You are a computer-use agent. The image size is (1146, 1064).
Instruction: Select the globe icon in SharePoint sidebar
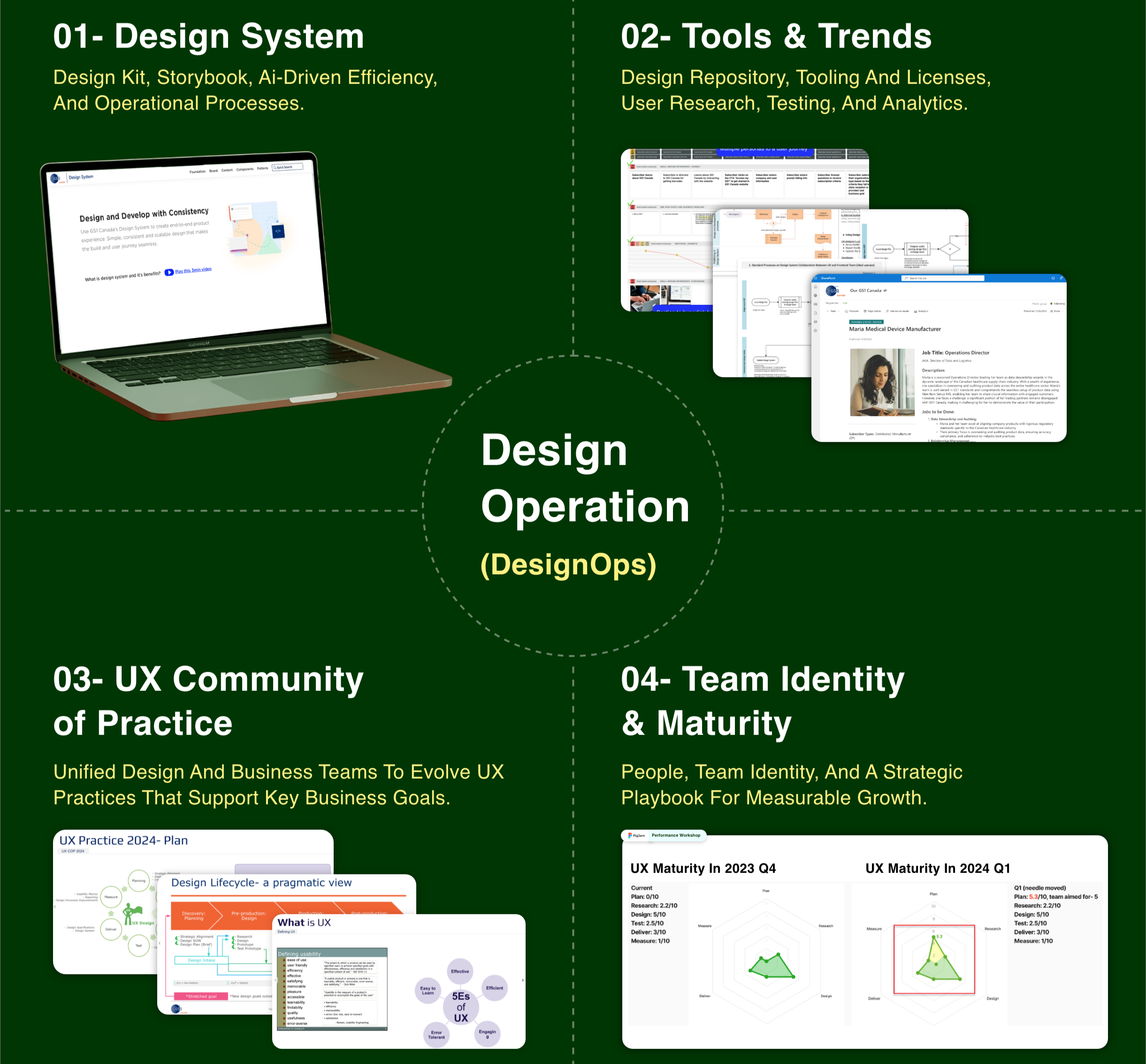click(816, 296)
